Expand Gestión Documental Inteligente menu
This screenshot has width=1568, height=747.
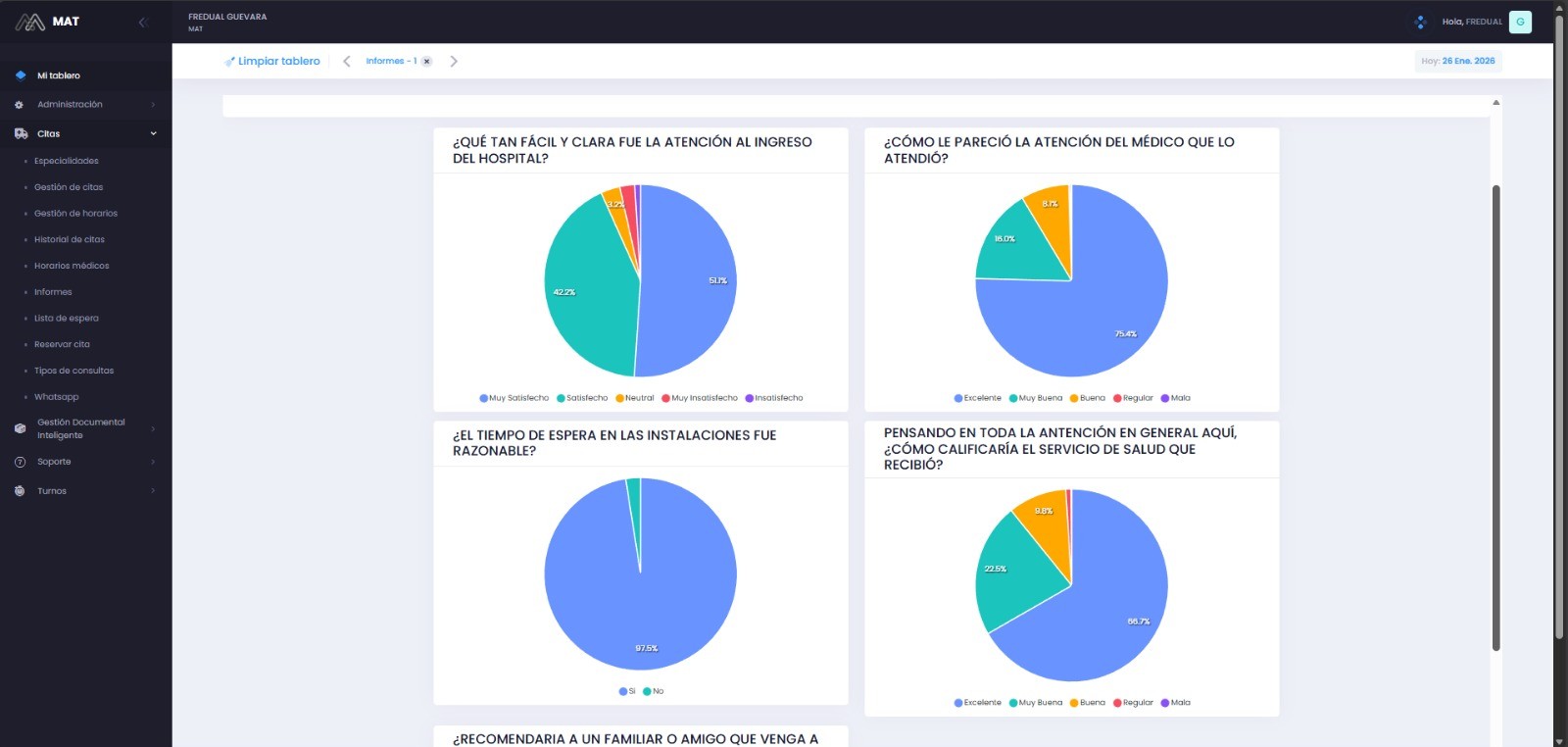pos(80,428)
